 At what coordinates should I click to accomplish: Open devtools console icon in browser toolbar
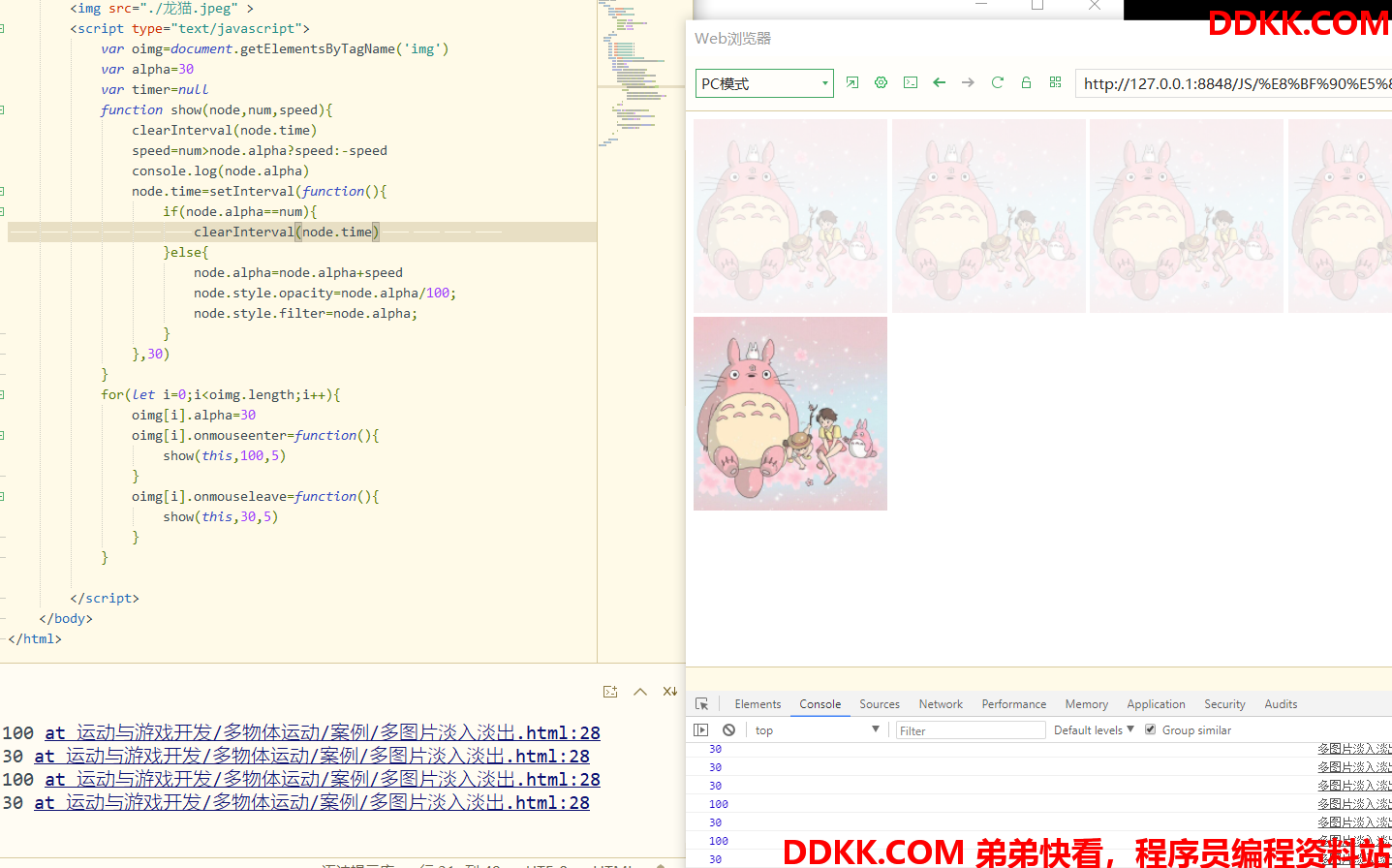point(910,83)
